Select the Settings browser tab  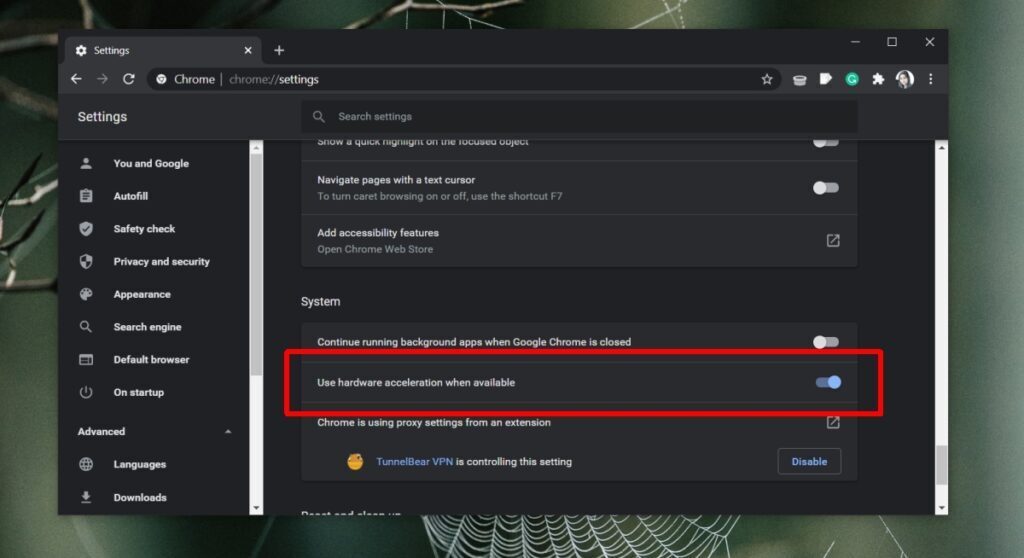point(163,50)
